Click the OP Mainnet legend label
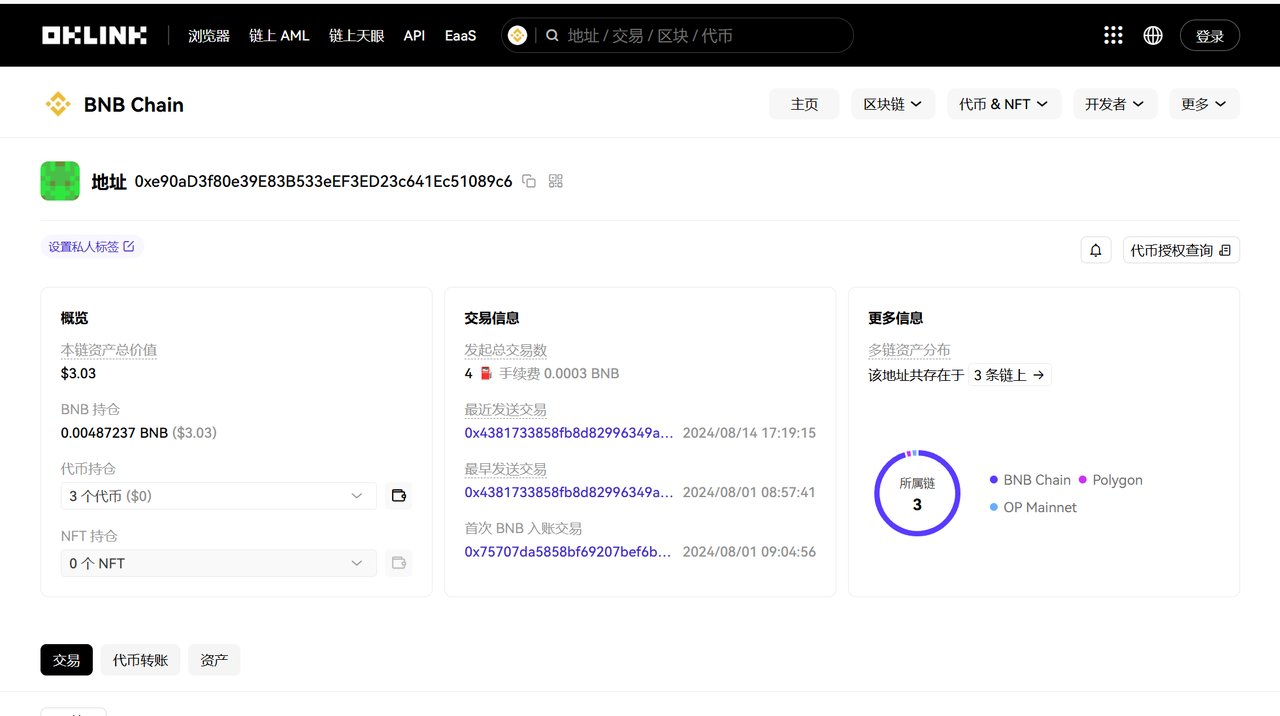The height and width of the screenshot is (716, 1280). (1040, 507)
